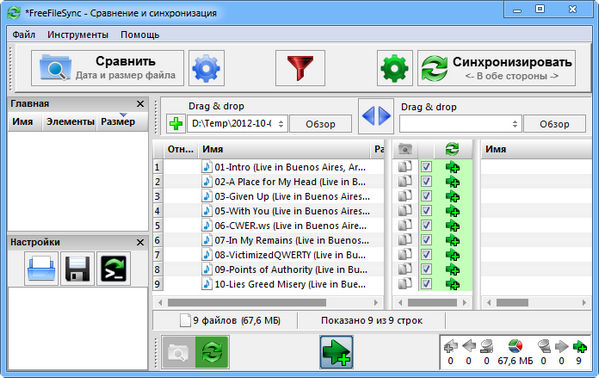Click status text 9 файлов (67,6 МБ)

pos(236,321)
